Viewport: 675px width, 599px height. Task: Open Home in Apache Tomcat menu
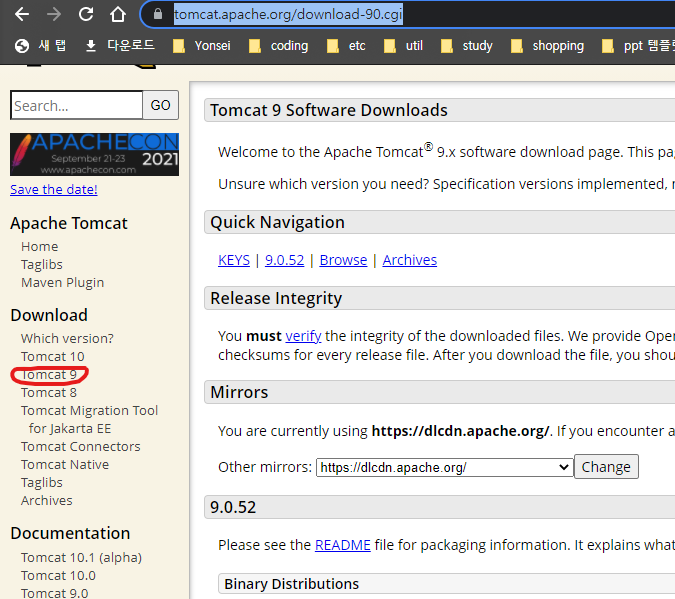[x=40, y=247]
